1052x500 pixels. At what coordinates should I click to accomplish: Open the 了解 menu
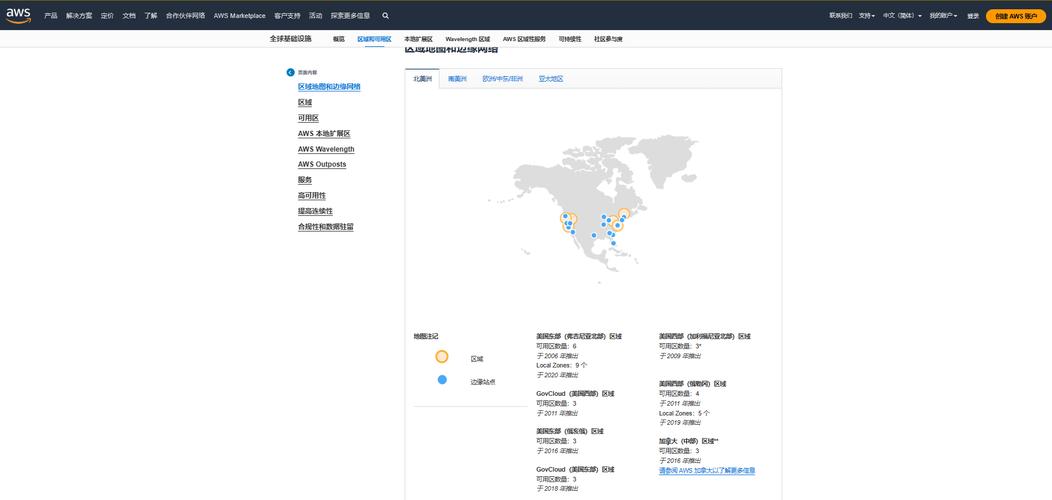(150, 15)
